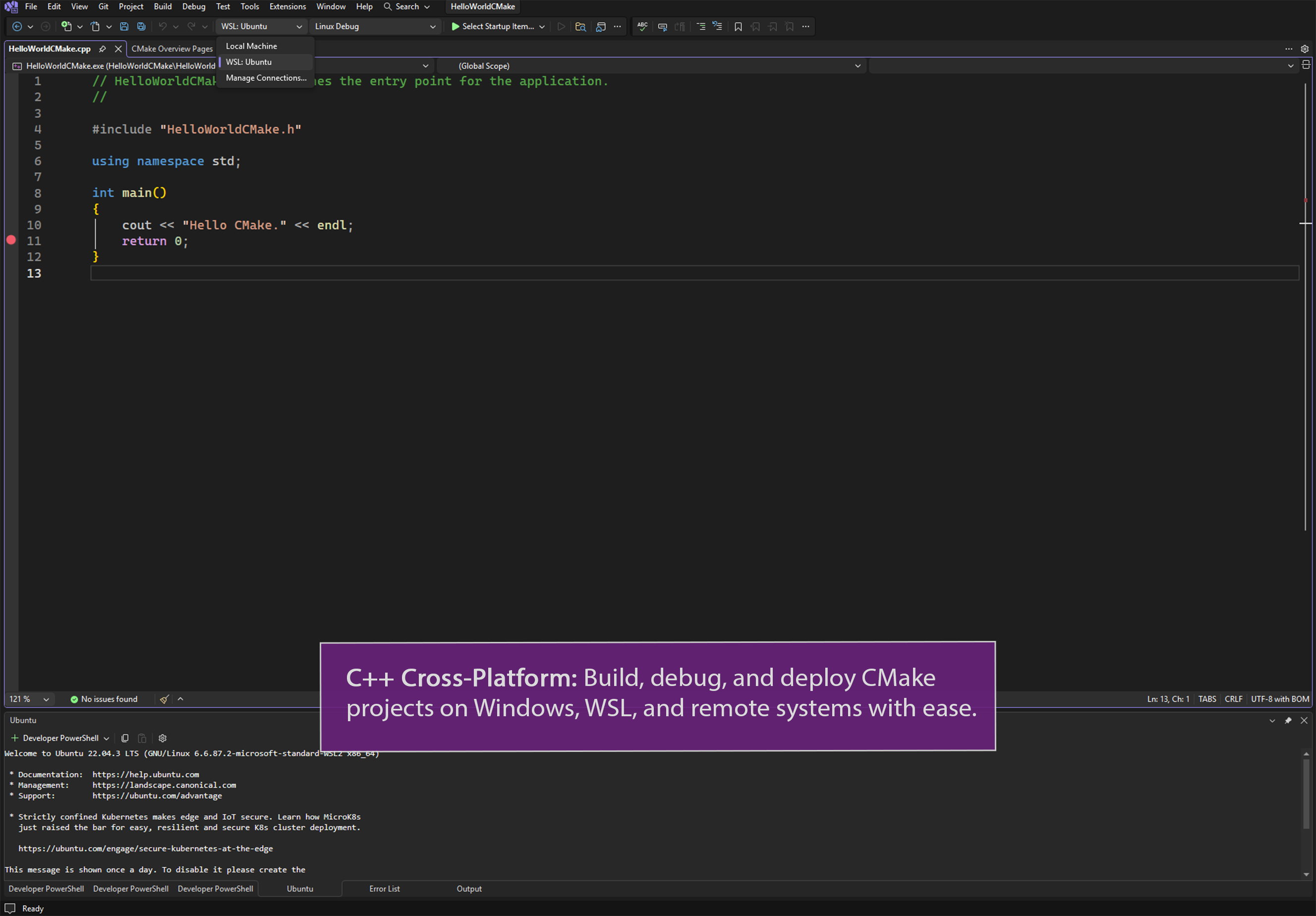Open the Developer PowerShell terminal dropdown

107,738
